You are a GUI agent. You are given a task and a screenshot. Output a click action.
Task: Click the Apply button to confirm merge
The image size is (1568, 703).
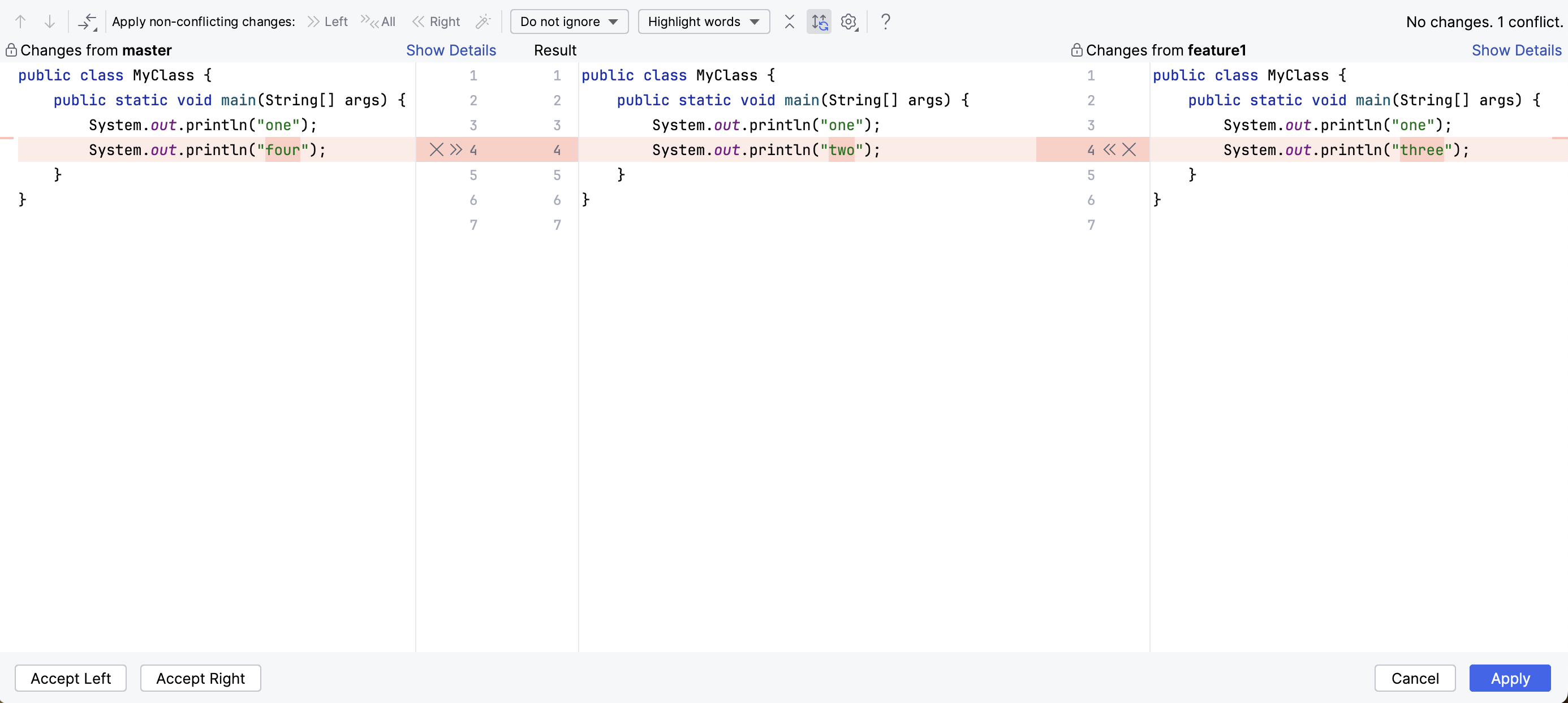1509,677
